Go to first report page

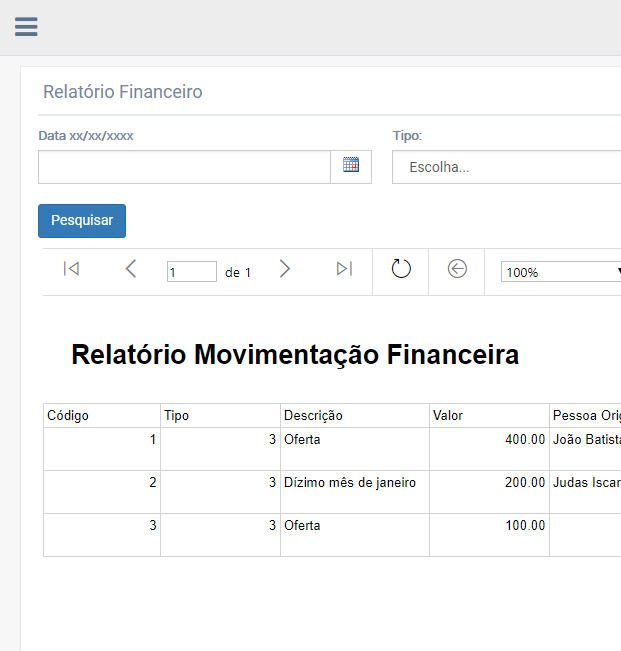[71, 269]
